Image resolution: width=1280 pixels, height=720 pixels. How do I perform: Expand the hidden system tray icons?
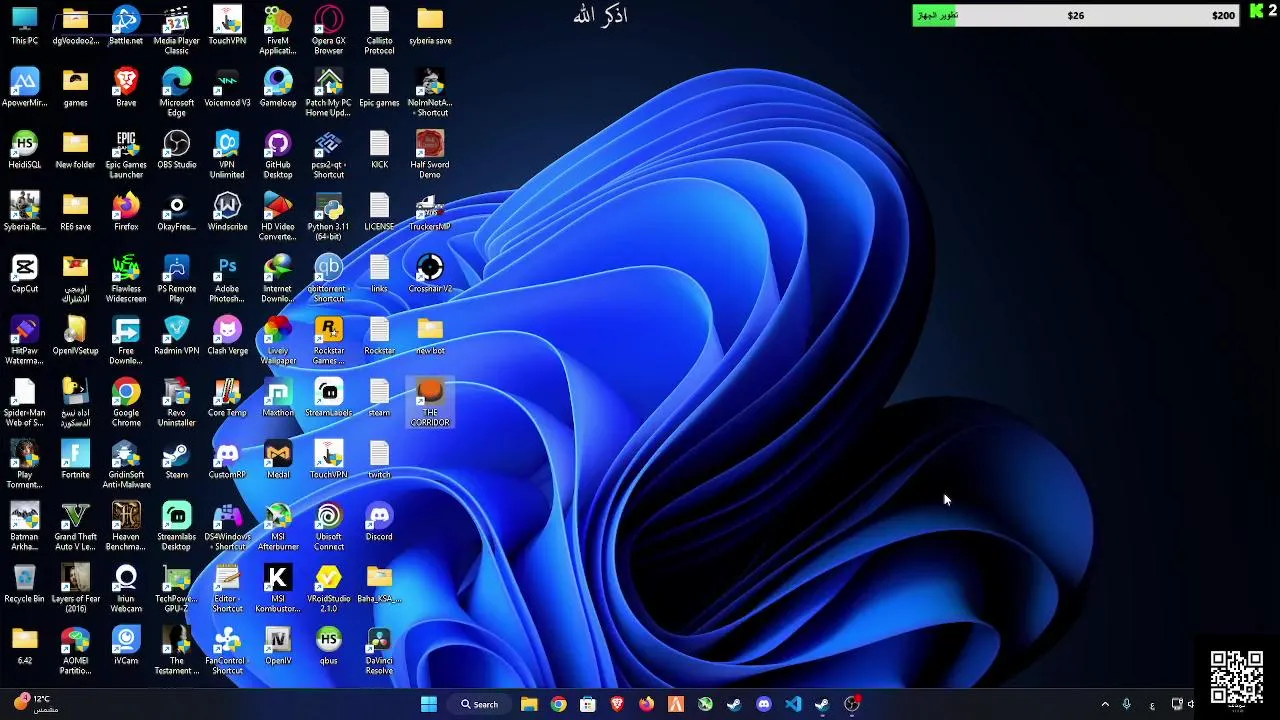click(x=1105, y=704)
